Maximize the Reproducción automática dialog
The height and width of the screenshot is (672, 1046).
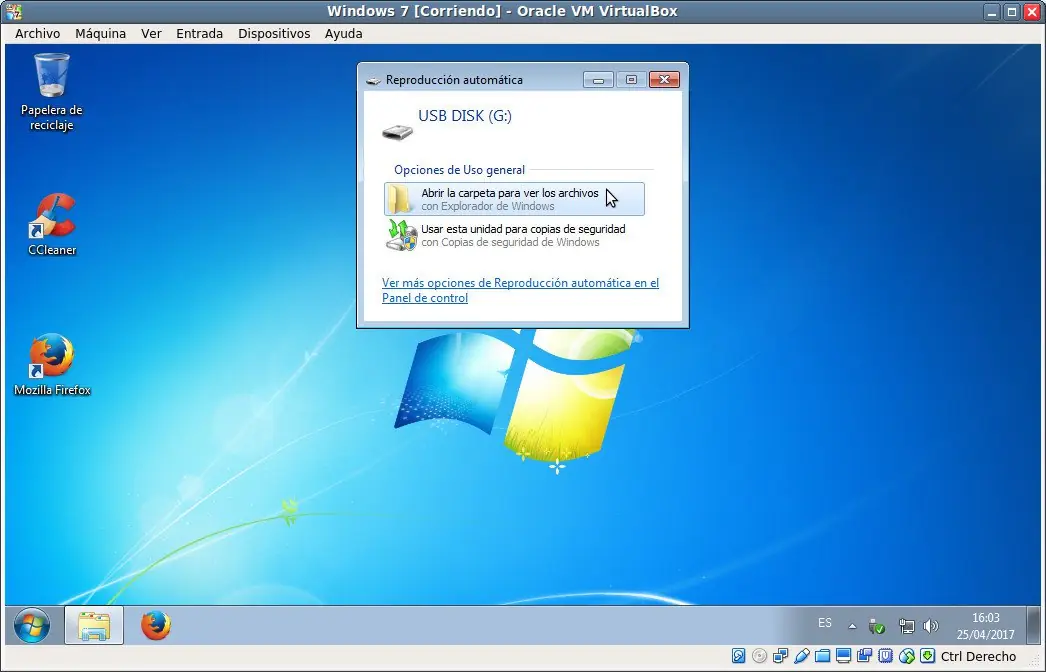(x=631, y=80)
